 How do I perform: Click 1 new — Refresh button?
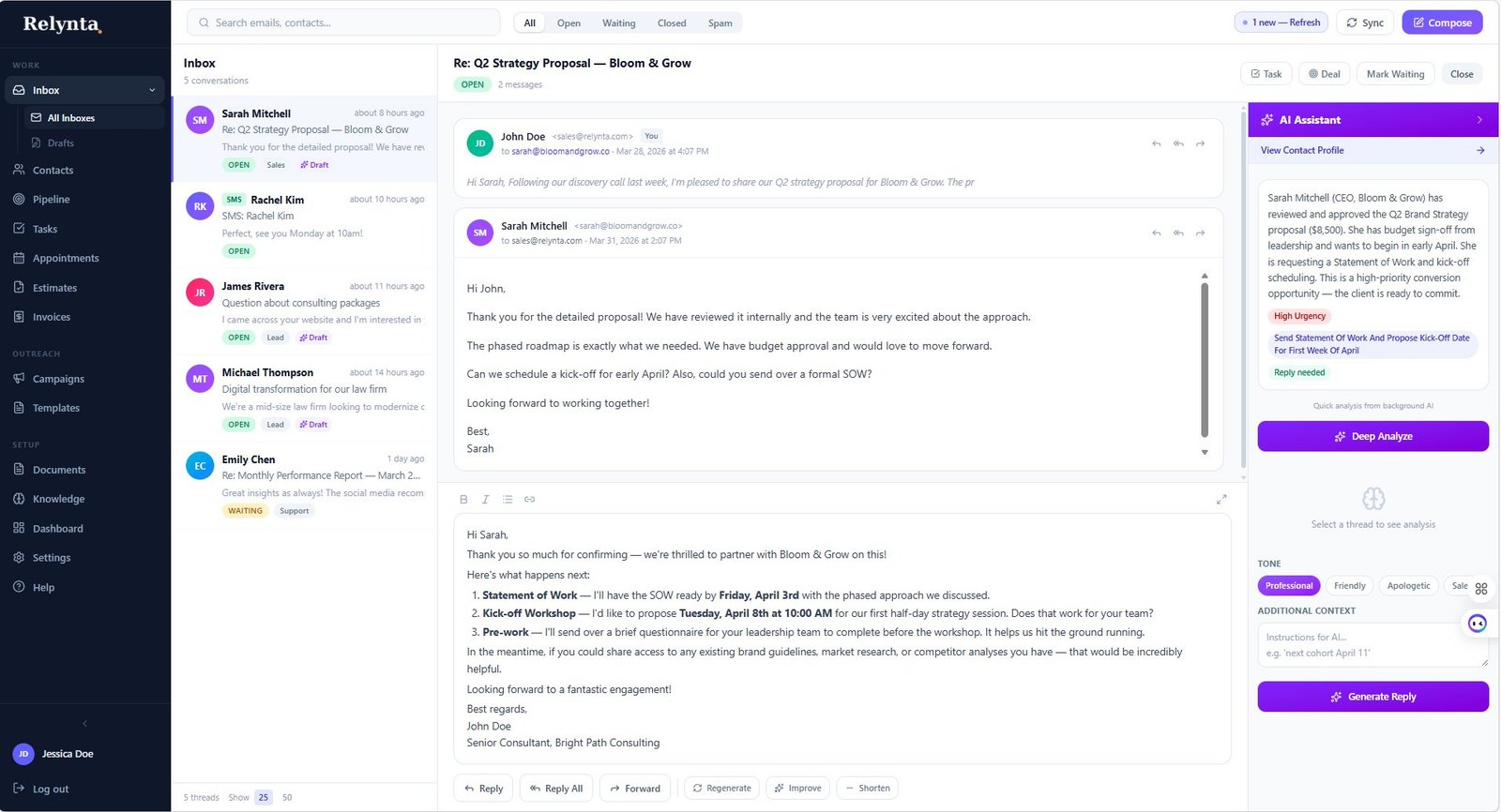(x=1281, y=23)
